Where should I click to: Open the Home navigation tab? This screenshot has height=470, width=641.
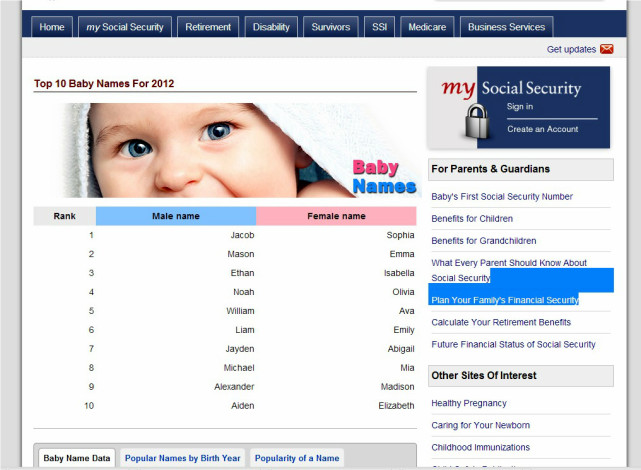pyautogui.click(x=51, y=27)
